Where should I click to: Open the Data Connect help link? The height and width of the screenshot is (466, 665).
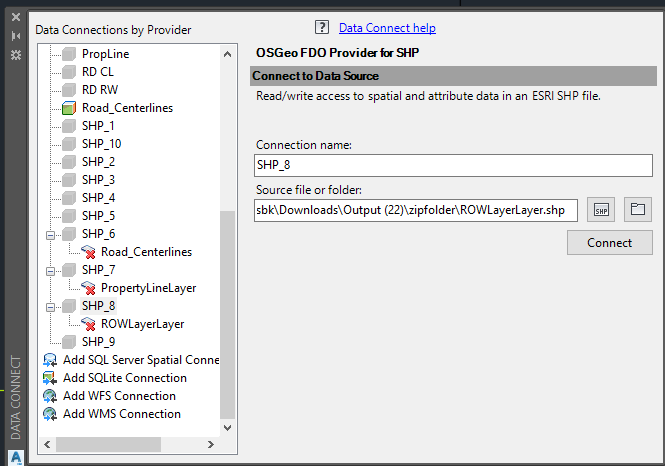387,28
